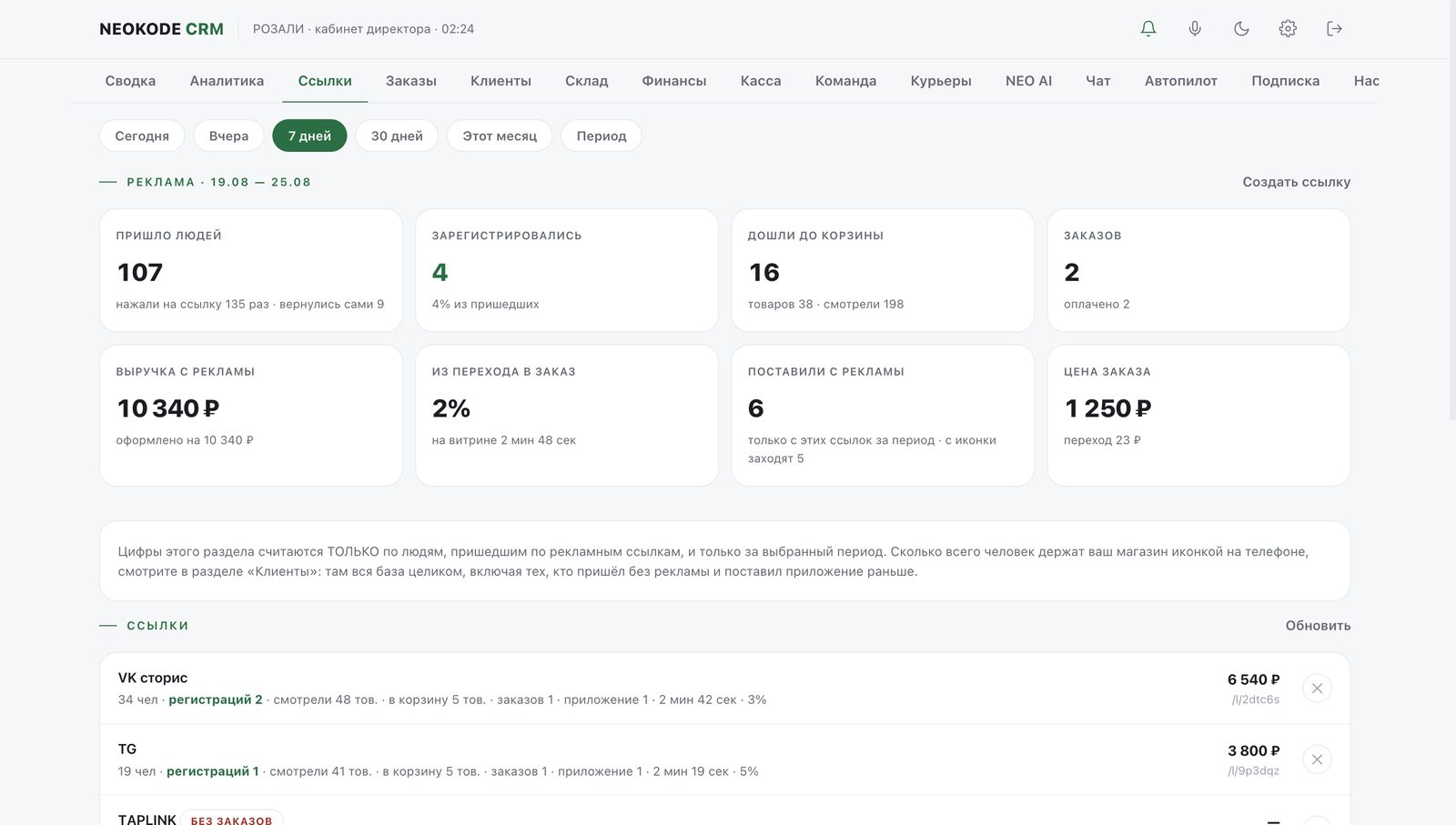Toggle dark mode moon icon
This screenshot has height=825, width=1456.
(x=1241, y=29)
